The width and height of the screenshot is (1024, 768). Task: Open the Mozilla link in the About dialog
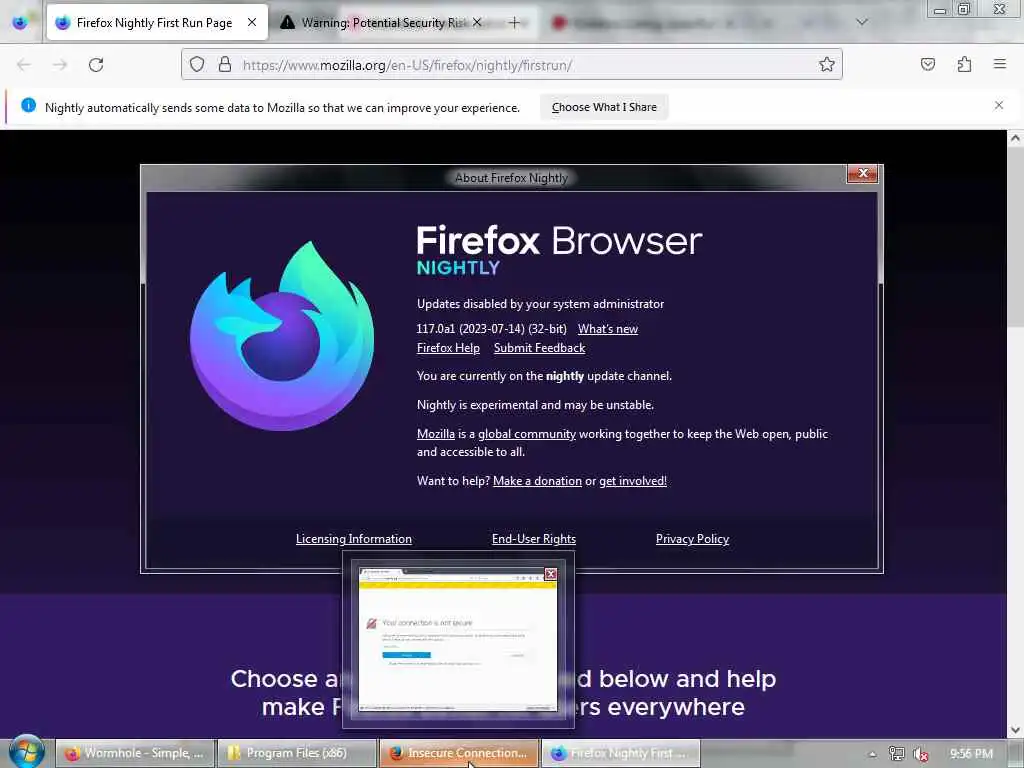(x=436, y=434)
